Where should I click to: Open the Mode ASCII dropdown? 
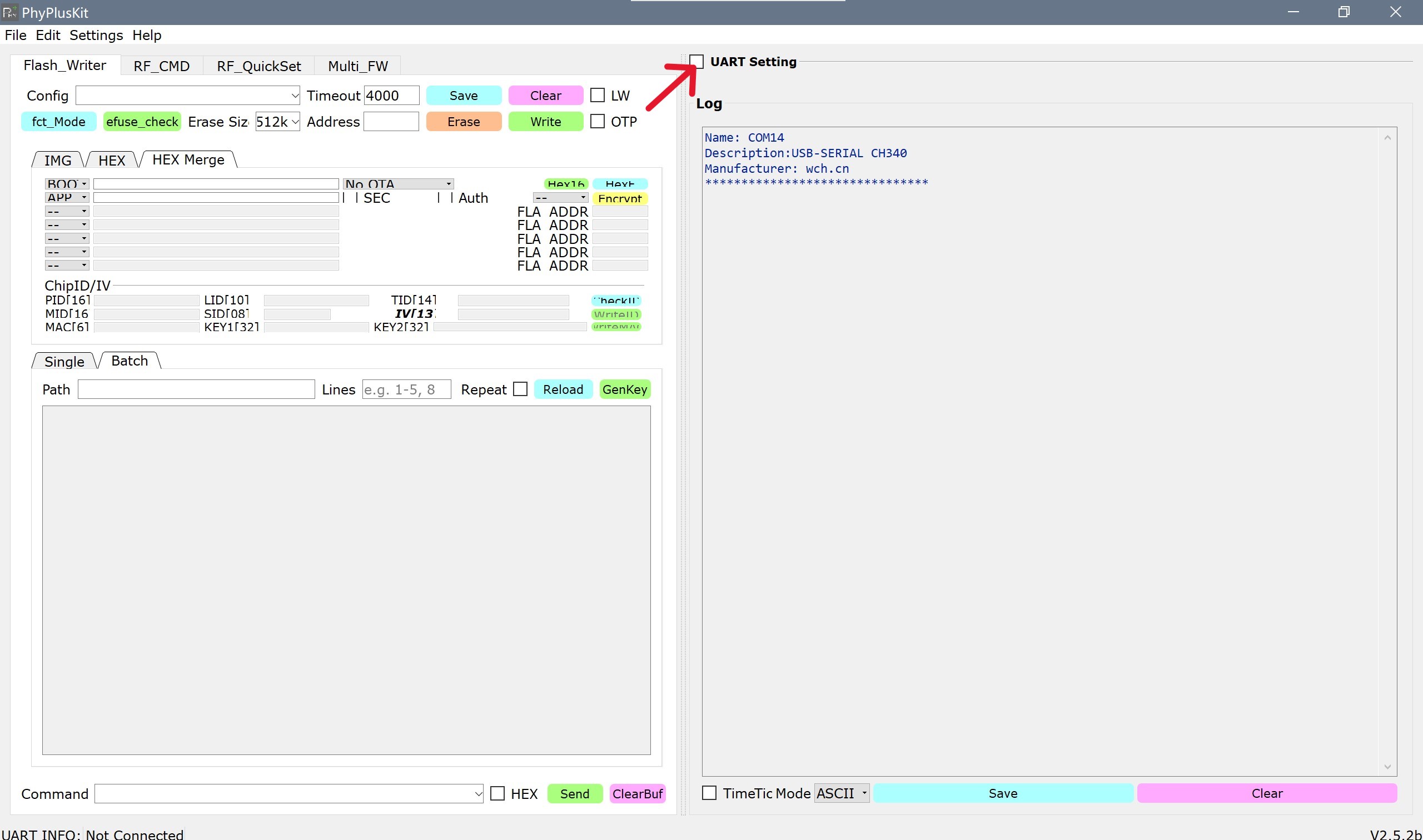[x=842, y=792]
